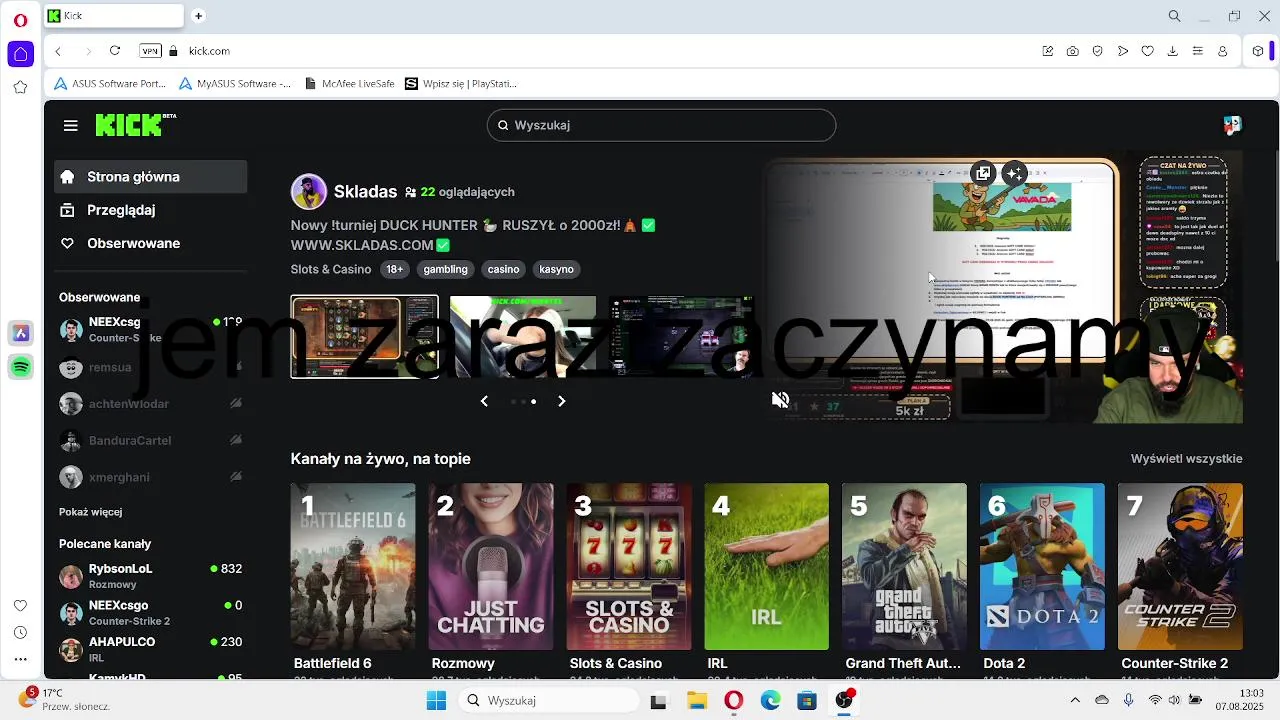The width and height of the screenshot is (1280, 720).
Task: Open Windows Start menu
Action: 437,701
